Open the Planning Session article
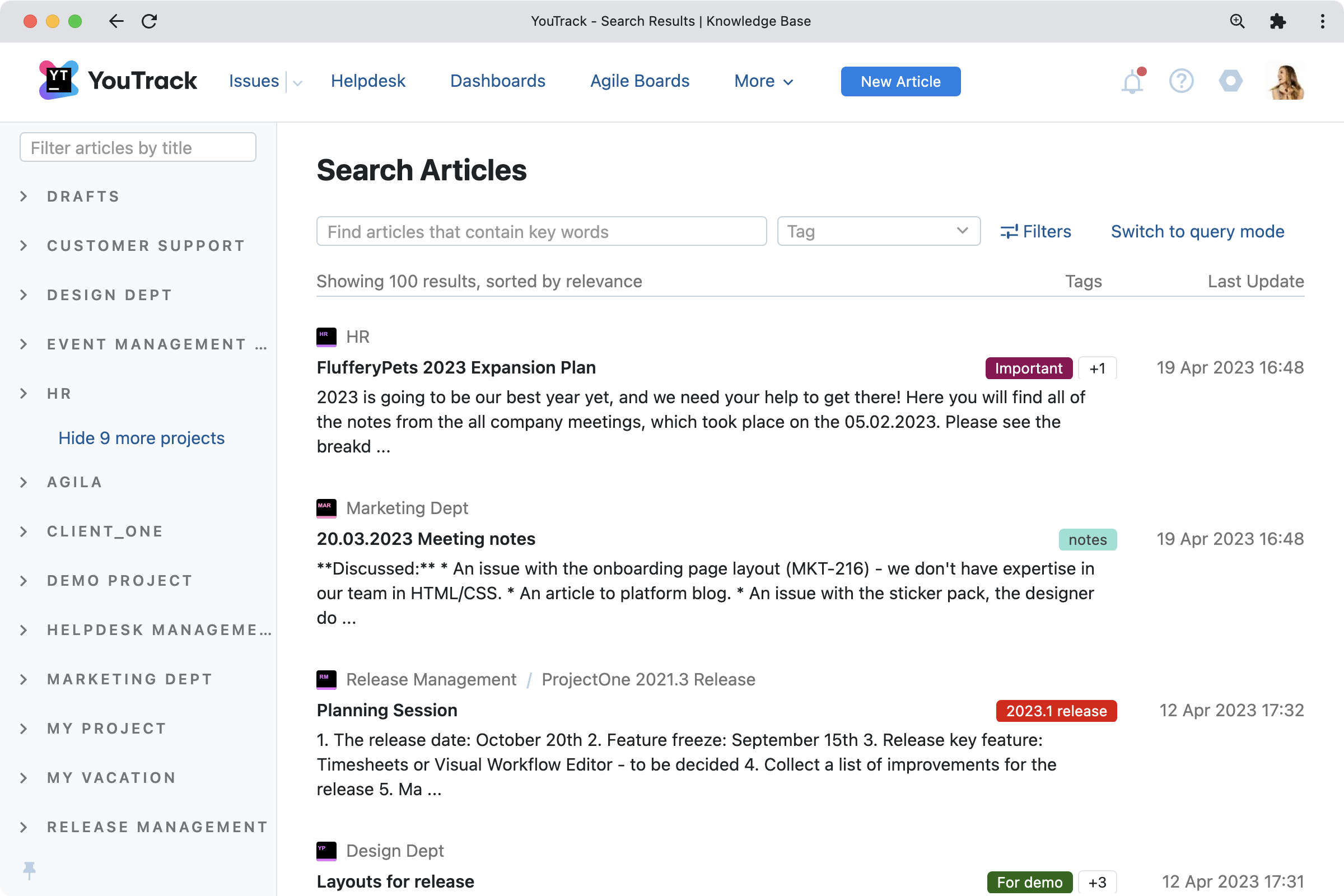The width and height of the screenshot is (1344, 896). coord(387,710)
